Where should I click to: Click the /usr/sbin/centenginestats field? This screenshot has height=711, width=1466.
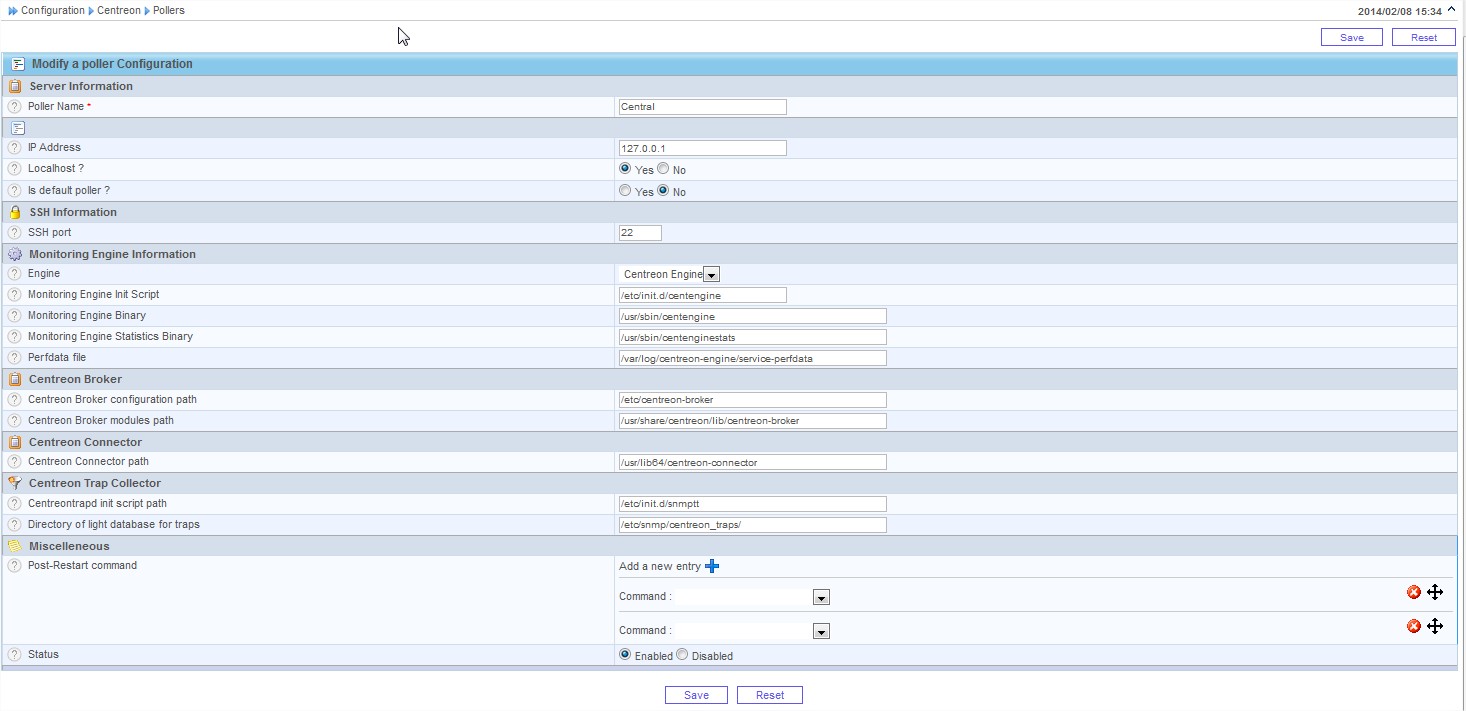pyautogui.click(x=753, y=337)
